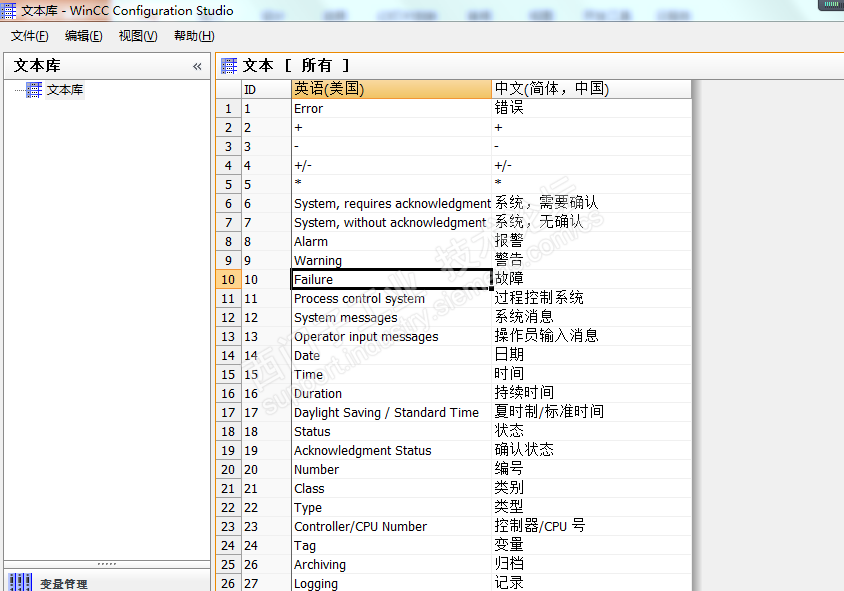The height and width of the screenshot is (591, 844).
Task: Select the '确认状态' cell
Action: [592, 451]
